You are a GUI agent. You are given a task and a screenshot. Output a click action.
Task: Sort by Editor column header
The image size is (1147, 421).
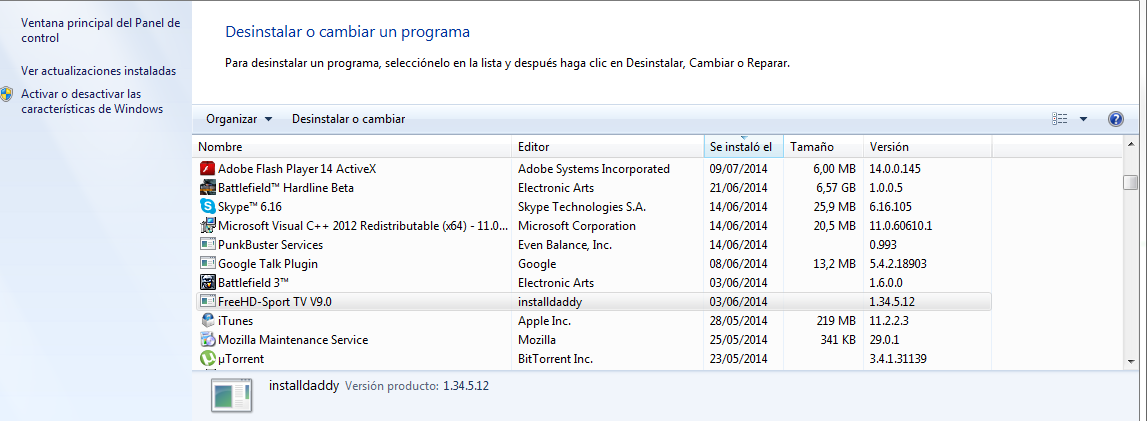tap(607, 147)
